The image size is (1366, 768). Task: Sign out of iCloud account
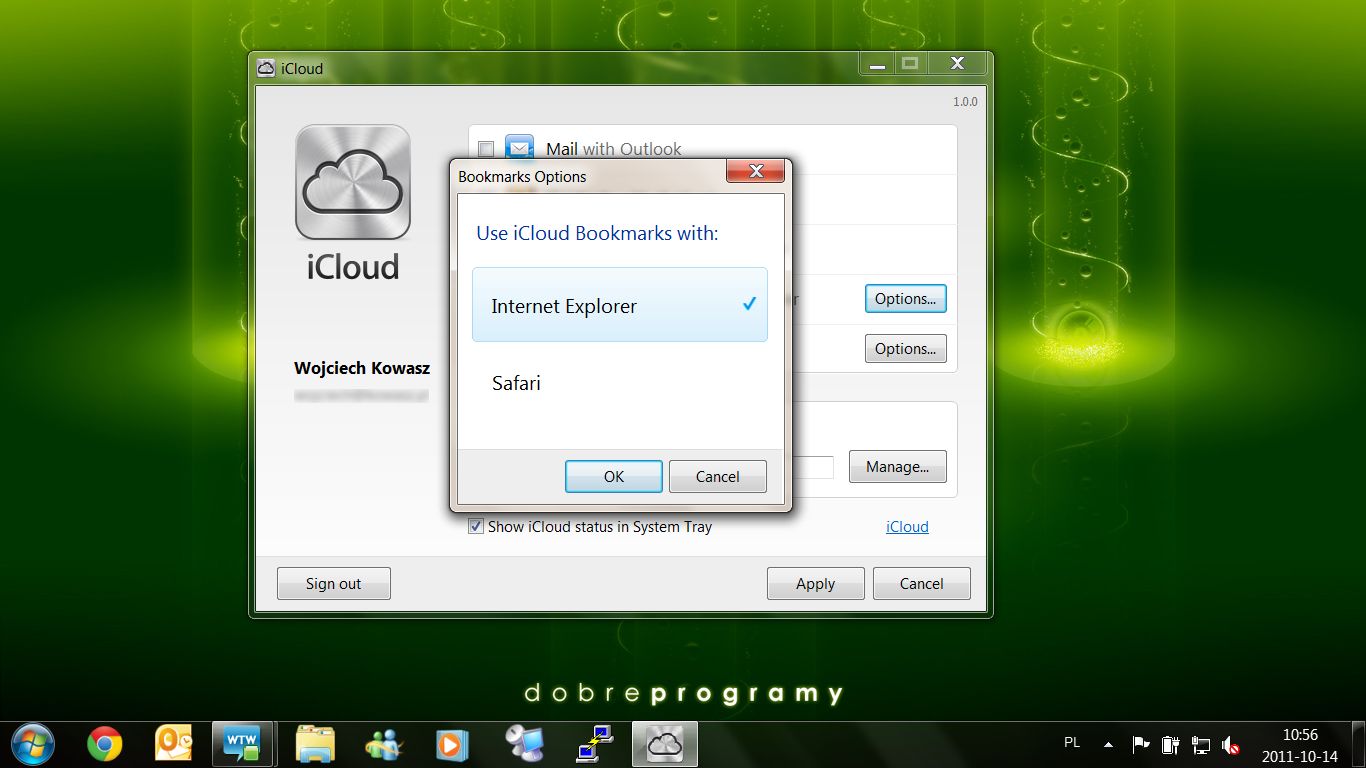tap(334, 583)
